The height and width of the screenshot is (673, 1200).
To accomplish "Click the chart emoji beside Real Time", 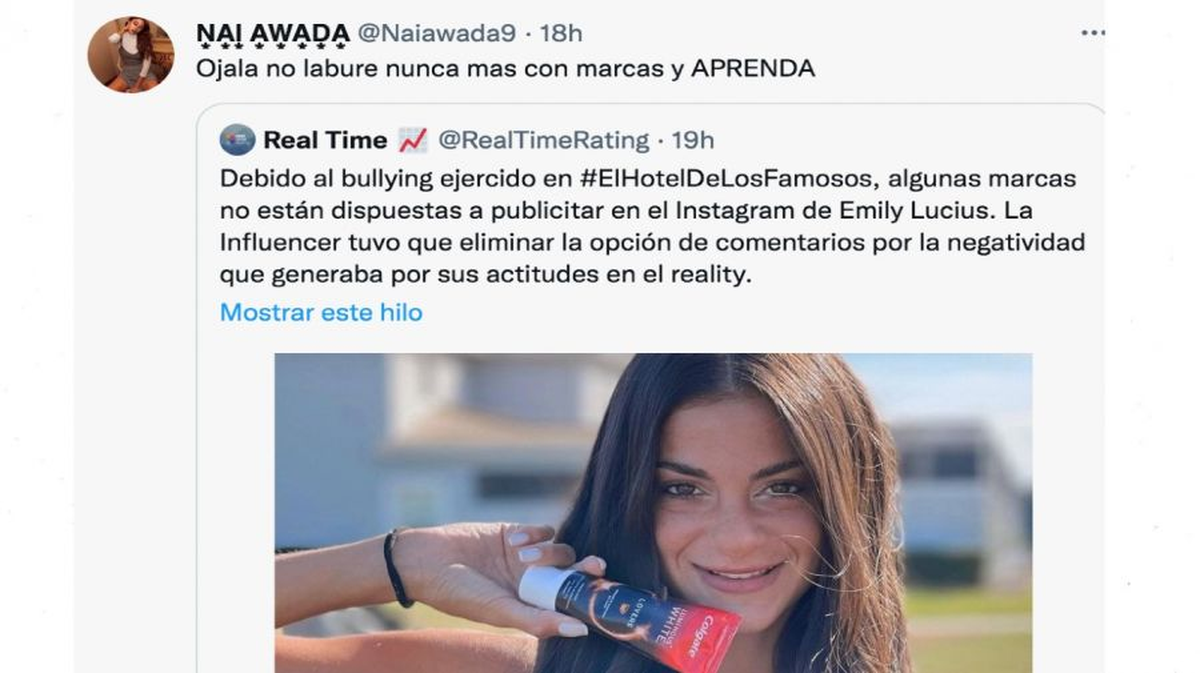I will pos(413,140).
